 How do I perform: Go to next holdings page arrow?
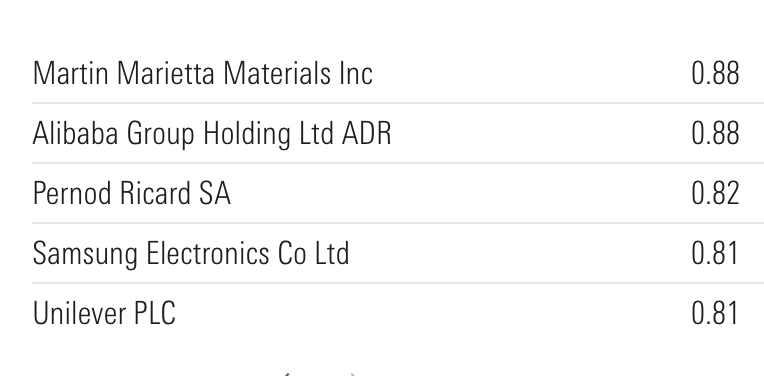pos(352,374)
